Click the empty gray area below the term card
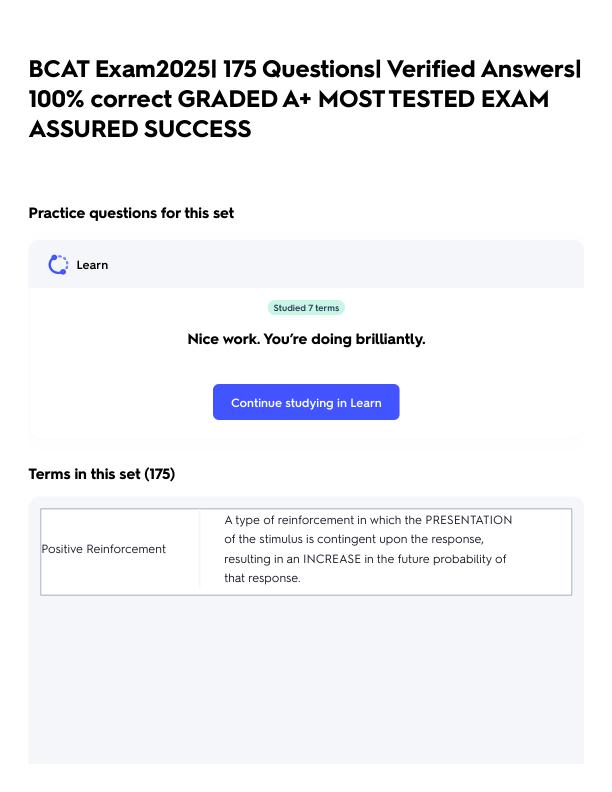Viewport: 612px width, 792px height. (x=306, y=679)
